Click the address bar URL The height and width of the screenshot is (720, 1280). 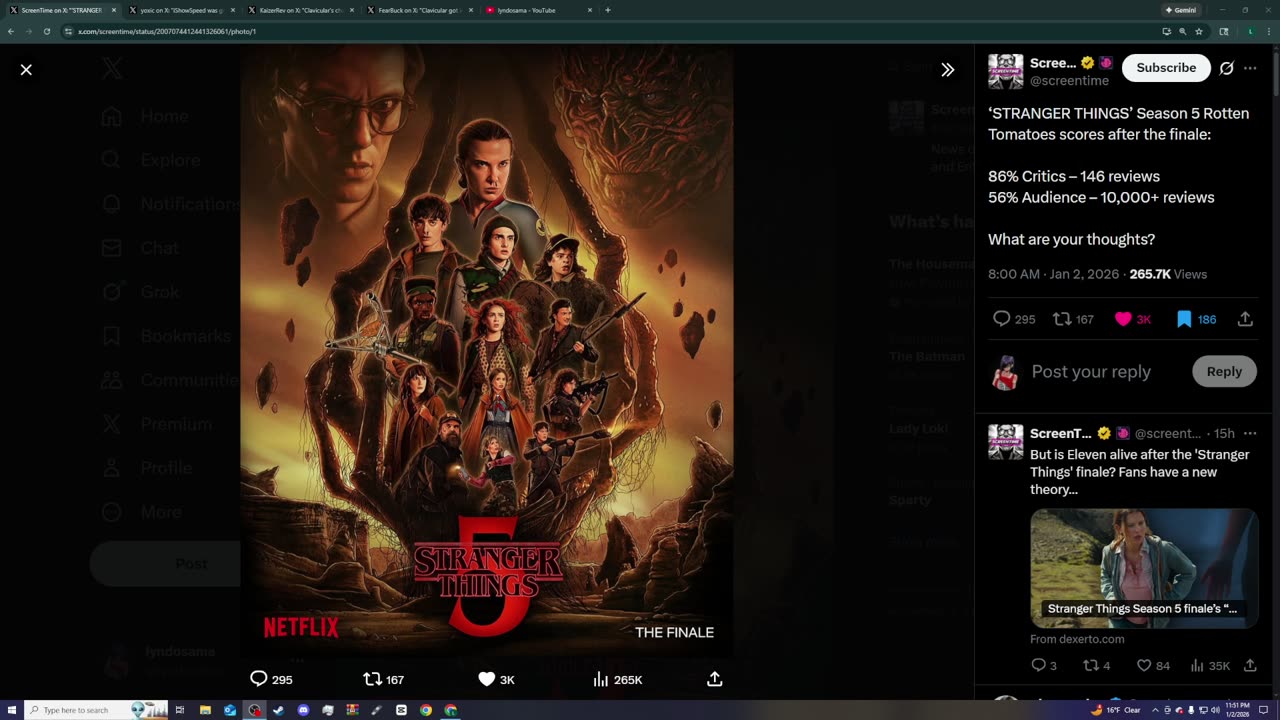pyautogui.click(x=167, y=31)
